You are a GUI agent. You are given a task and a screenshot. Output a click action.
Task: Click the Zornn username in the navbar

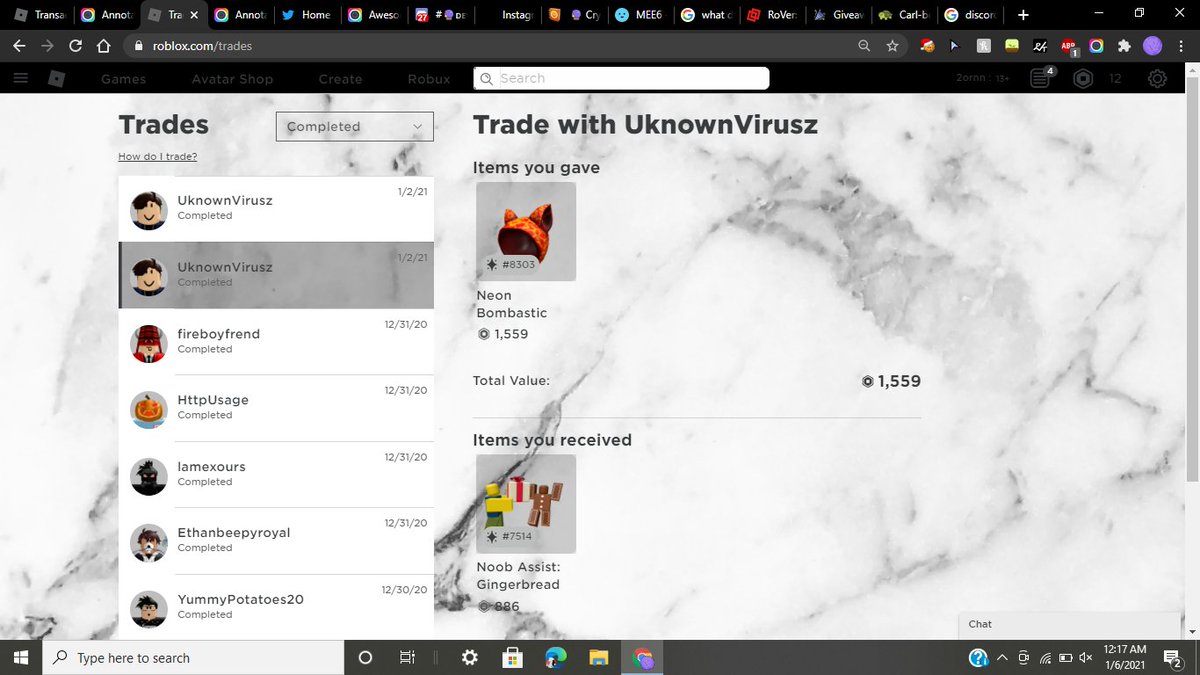click(x=974, y=79)
